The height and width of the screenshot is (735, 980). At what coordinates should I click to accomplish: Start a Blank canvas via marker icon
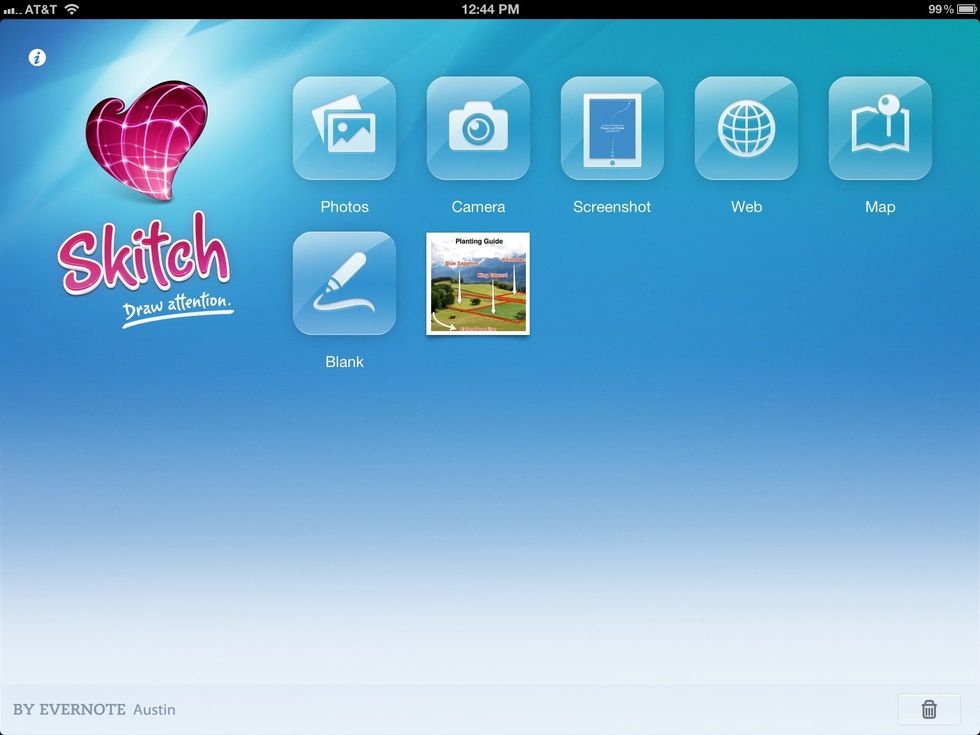tap(344, 283)
